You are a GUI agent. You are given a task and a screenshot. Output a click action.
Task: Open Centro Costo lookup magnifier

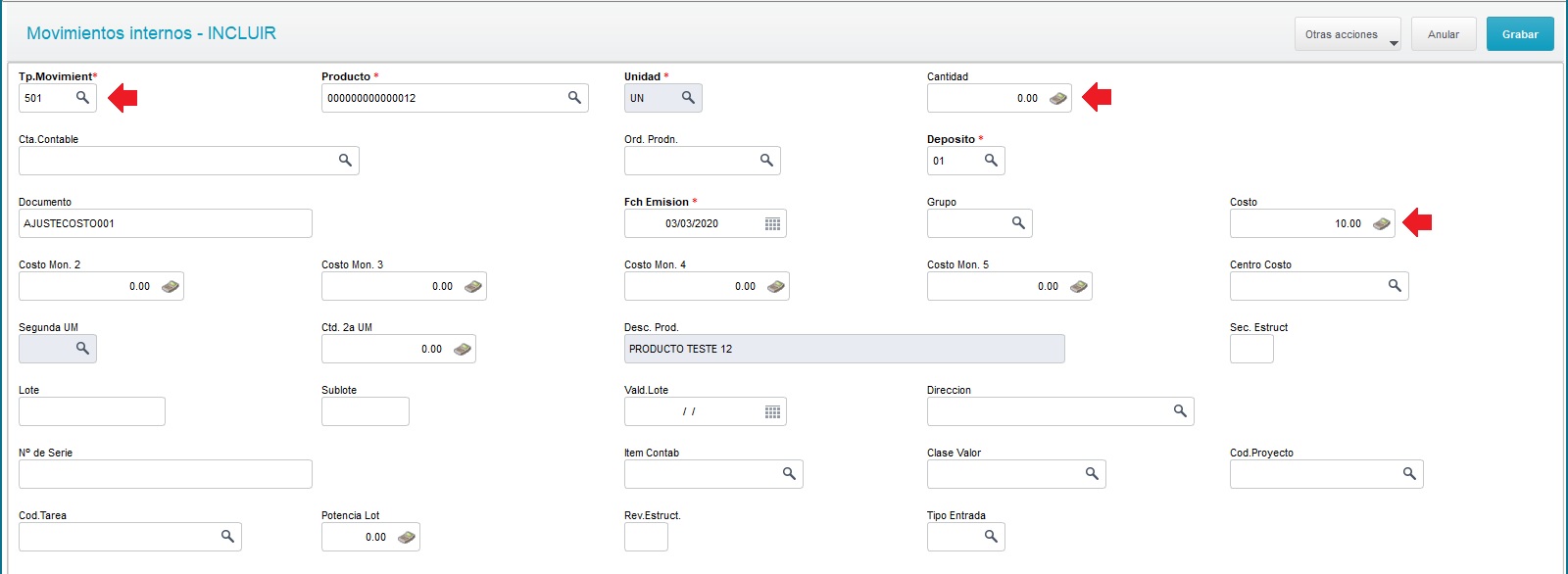[1395, 285]
